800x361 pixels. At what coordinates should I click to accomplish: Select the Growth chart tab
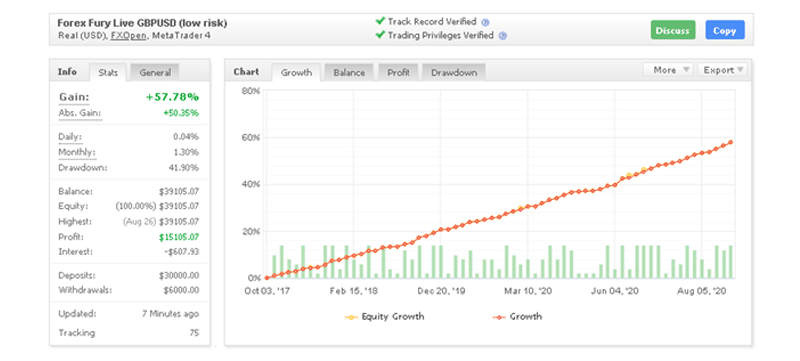(x=296, y=72)
